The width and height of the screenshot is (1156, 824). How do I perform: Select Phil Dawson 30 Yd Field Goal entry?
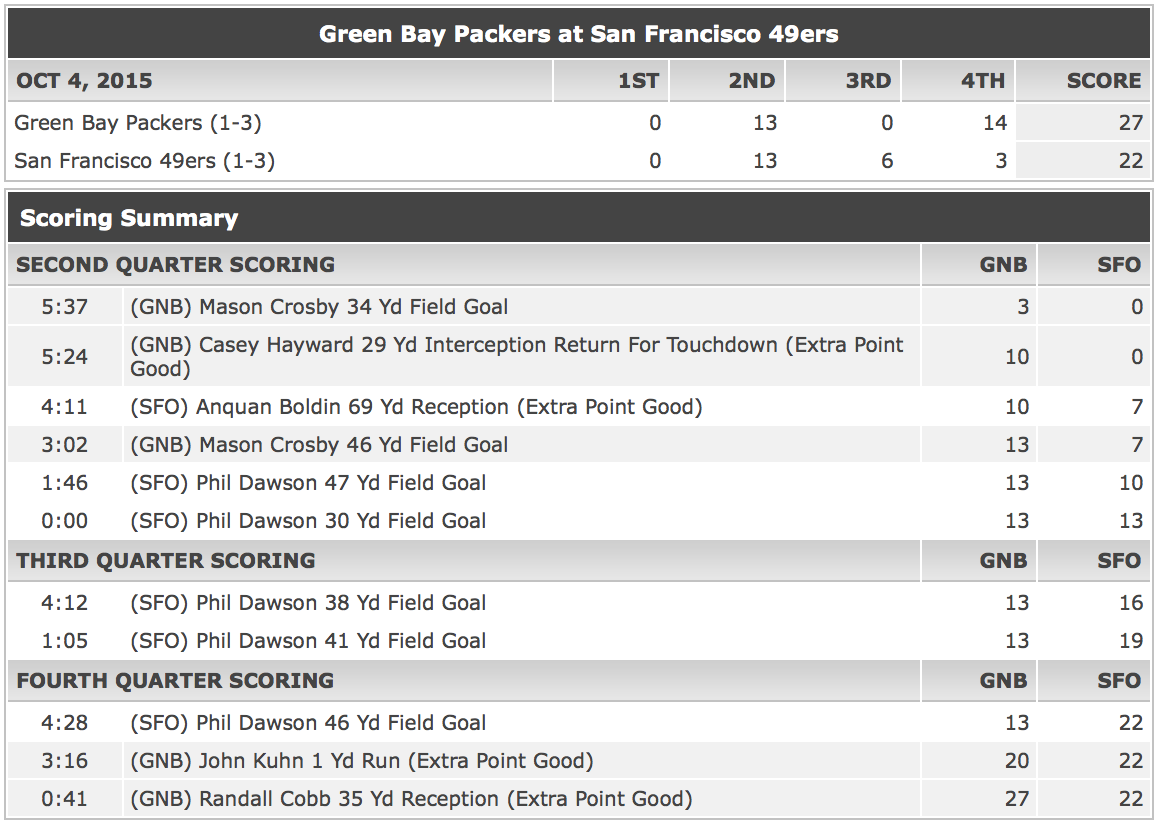(x=578, y=520)
